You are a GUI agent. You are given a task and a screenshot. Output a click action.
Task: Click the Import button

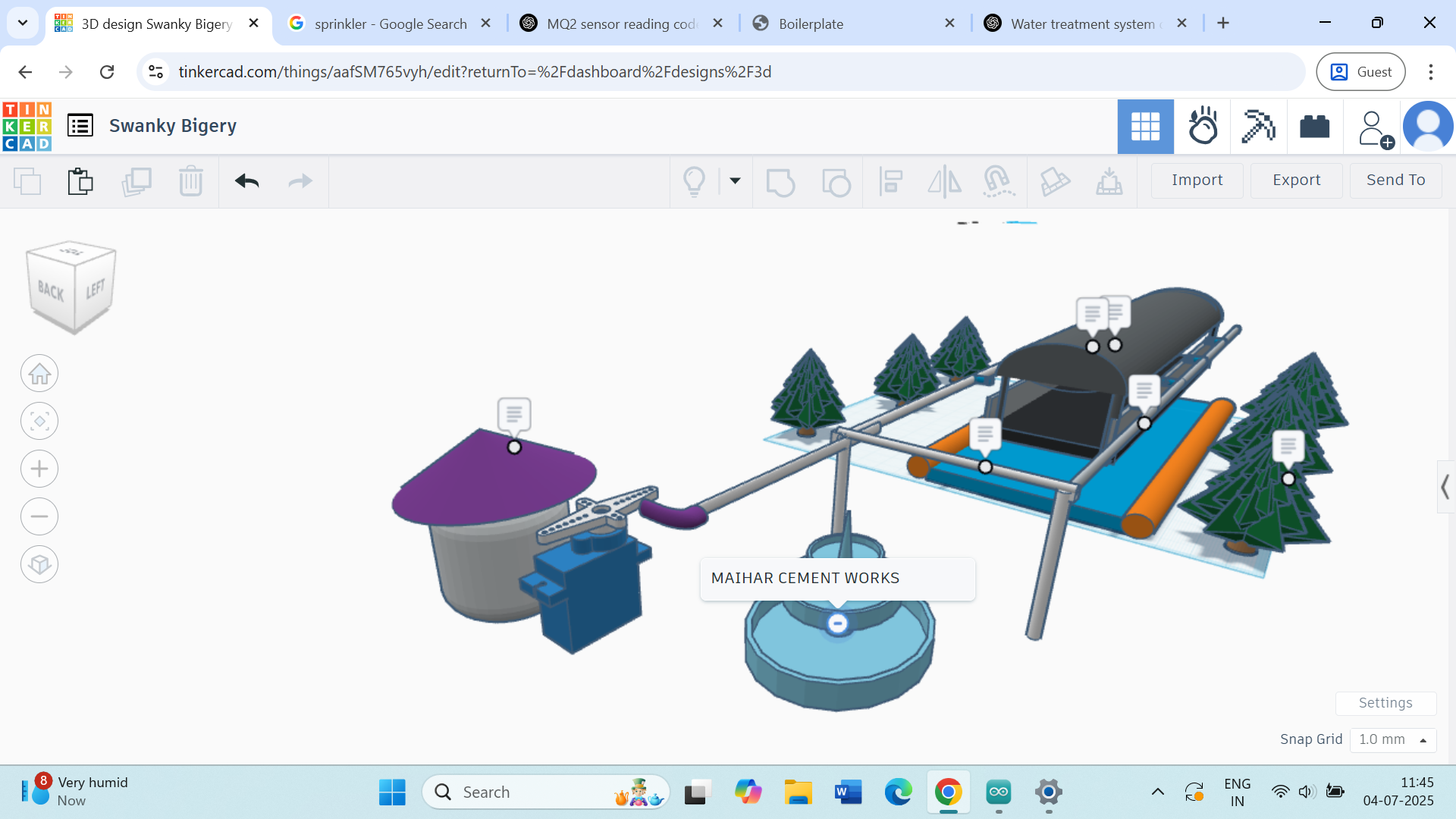(x=1197, y=180)
